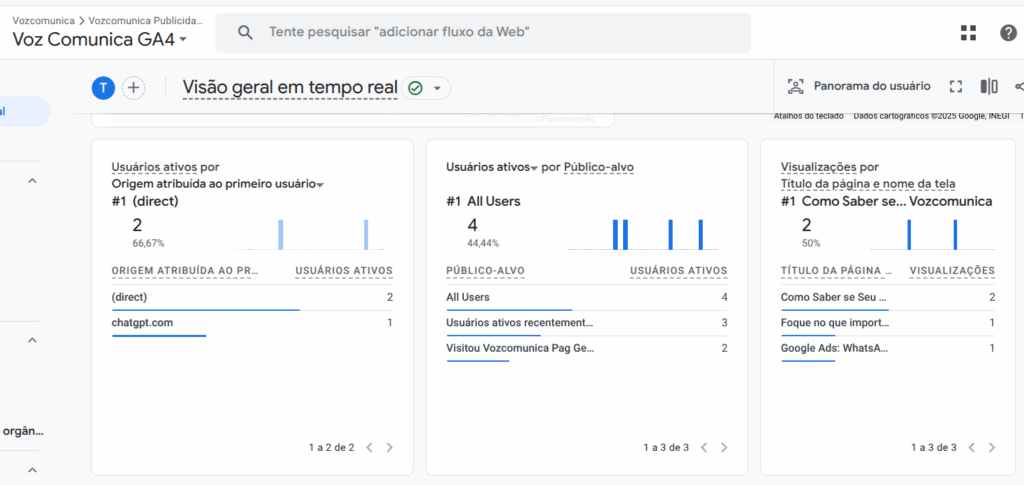Click the PÚBLICO-ALVO column header

click(x=485, y=270)
